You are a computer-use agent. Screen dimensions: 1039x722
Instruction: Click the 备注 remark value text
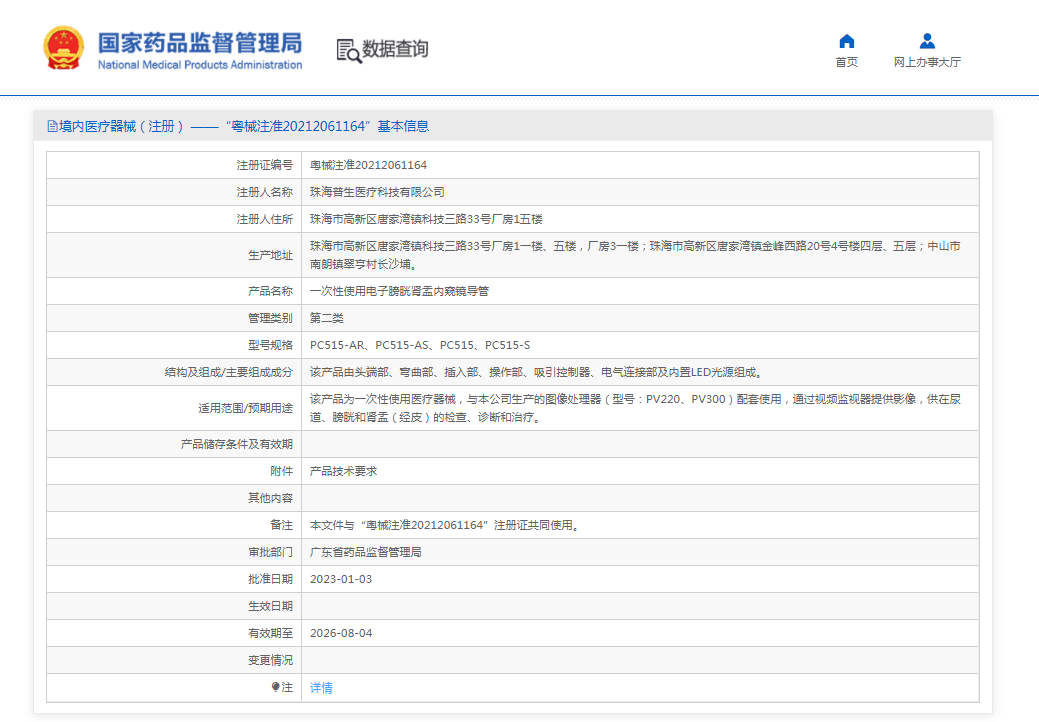coord(446,525)
